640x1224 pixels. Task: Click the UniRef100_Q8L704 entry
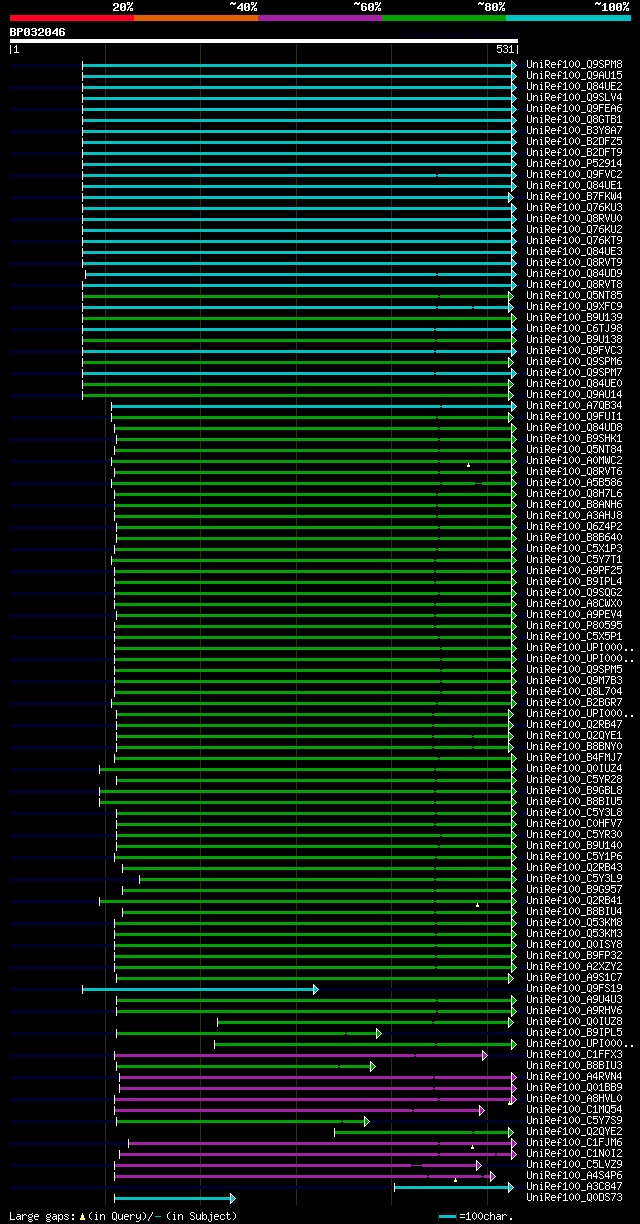(575, 691)
